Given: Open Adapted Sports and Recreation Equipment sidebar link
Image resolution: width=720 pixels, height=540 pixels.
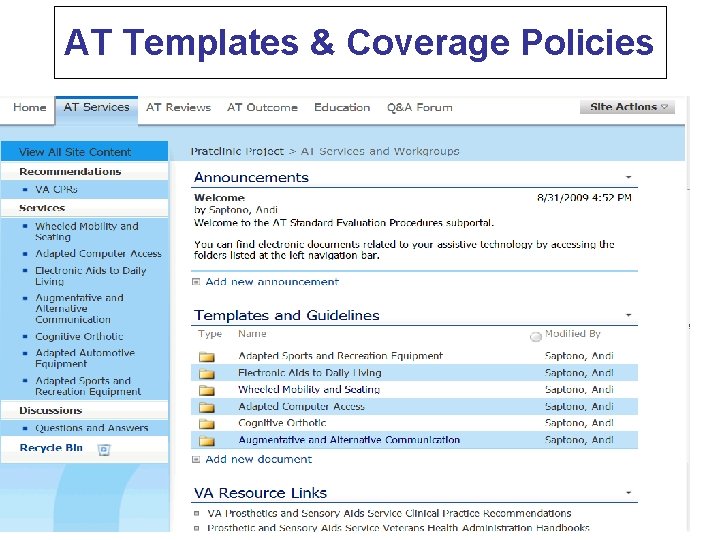Looking at the screenshot, I should 88,386.
